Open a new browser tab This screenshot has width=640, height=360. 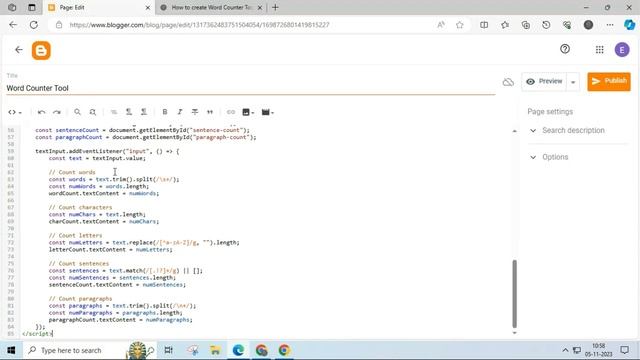tap(276, 7)
